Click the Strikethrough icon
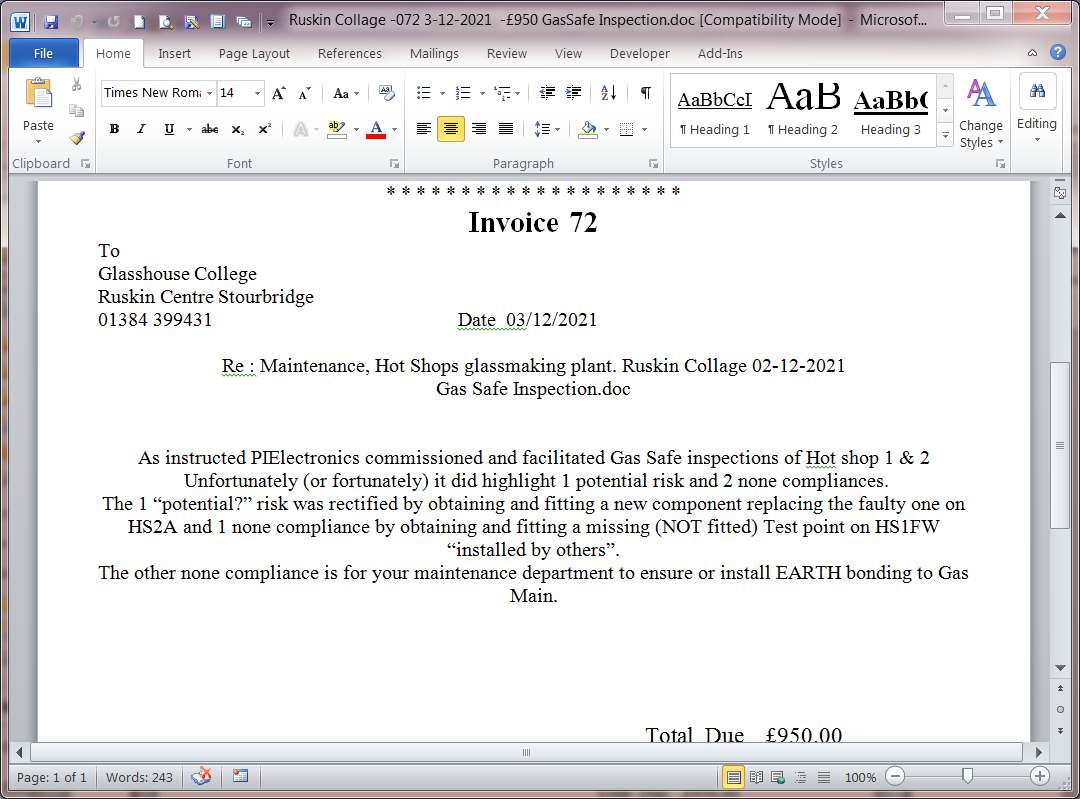This screenshot has width=1080, height=799. (x=210, y=129)
